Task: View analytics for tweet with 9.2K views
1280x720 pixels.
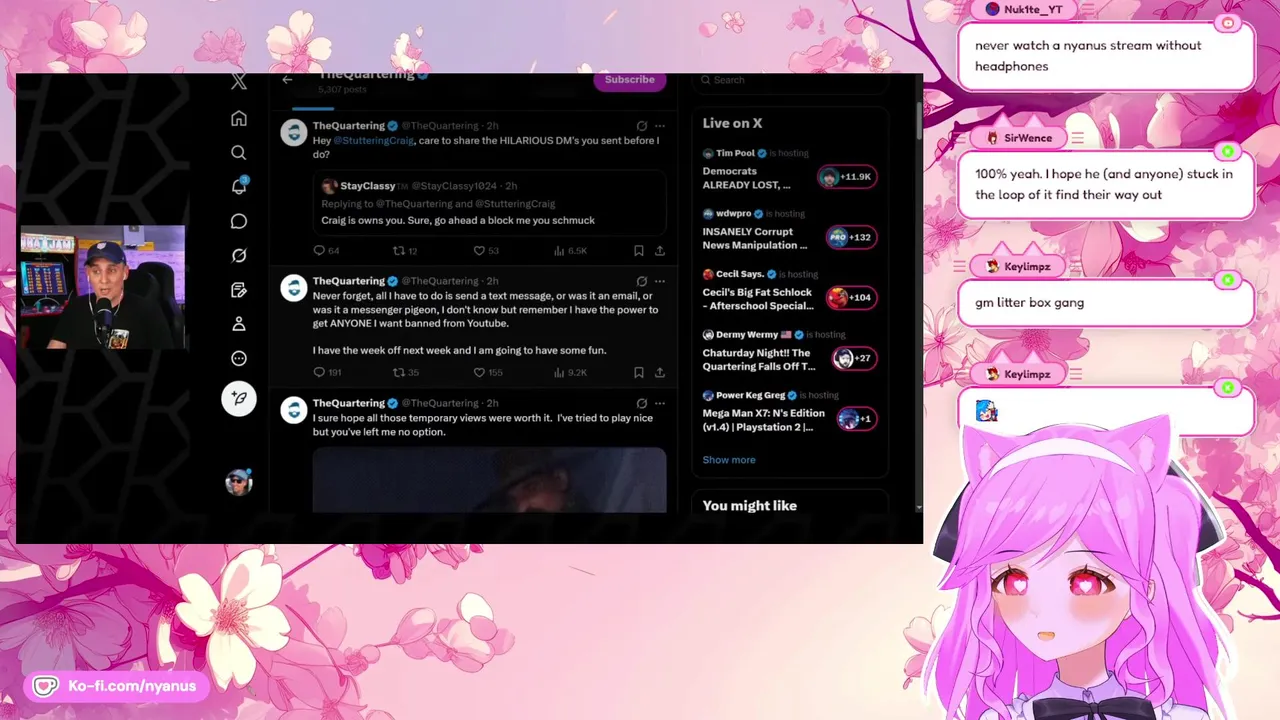Action: click(570, 372)
